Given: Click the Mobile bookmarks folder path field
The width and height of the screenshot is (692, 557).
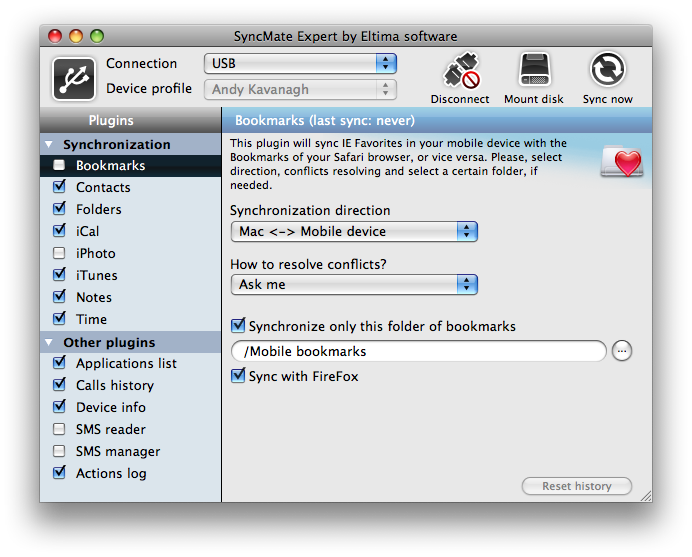Looking at the screenshot, I should [418, 351].
